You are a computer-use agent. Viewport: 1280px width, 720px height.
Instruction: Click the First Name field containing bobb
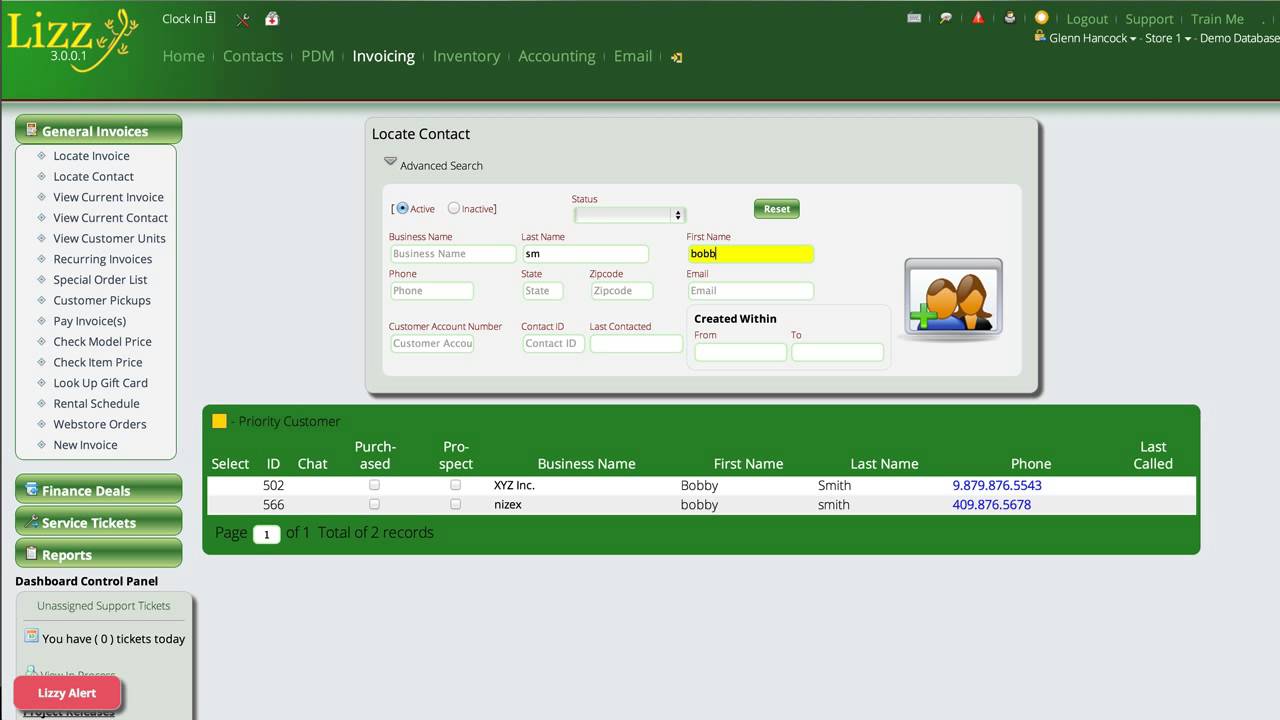click(750, 254)
